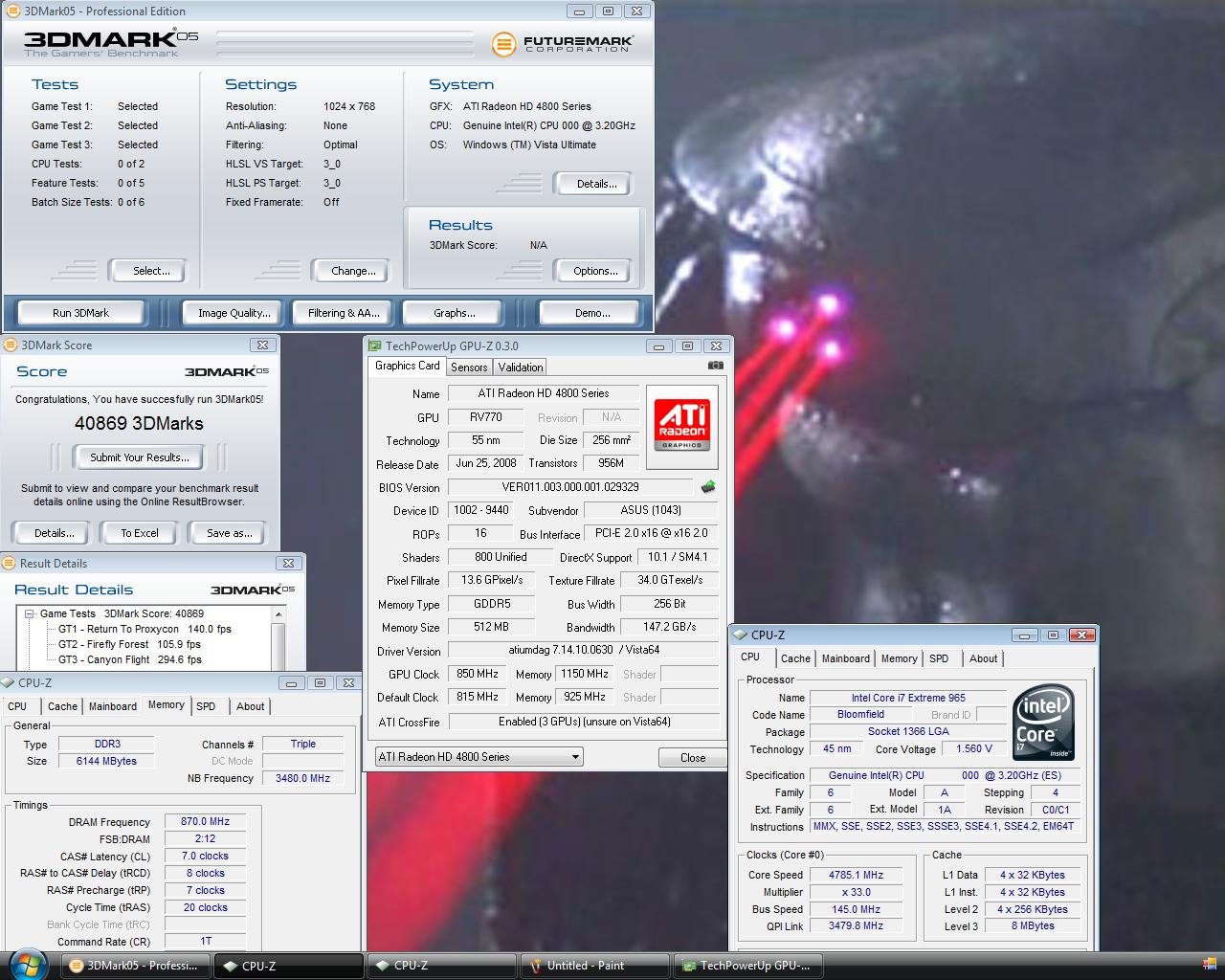Viewport: 1225px width, 980px height.
Task: Close the 3DMark Score window
Action: [x=262, y=345]
